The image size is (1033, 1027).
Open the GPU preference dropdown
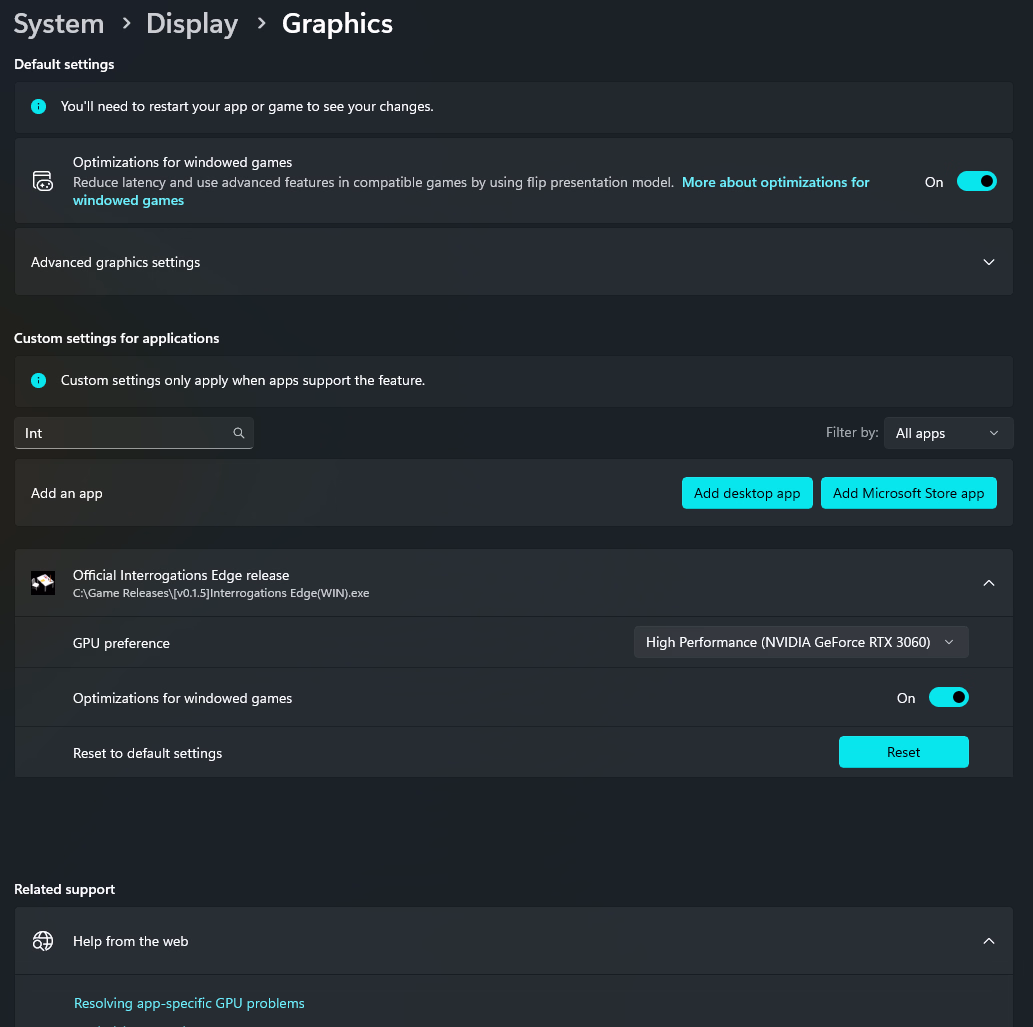[x=800, y=642]
